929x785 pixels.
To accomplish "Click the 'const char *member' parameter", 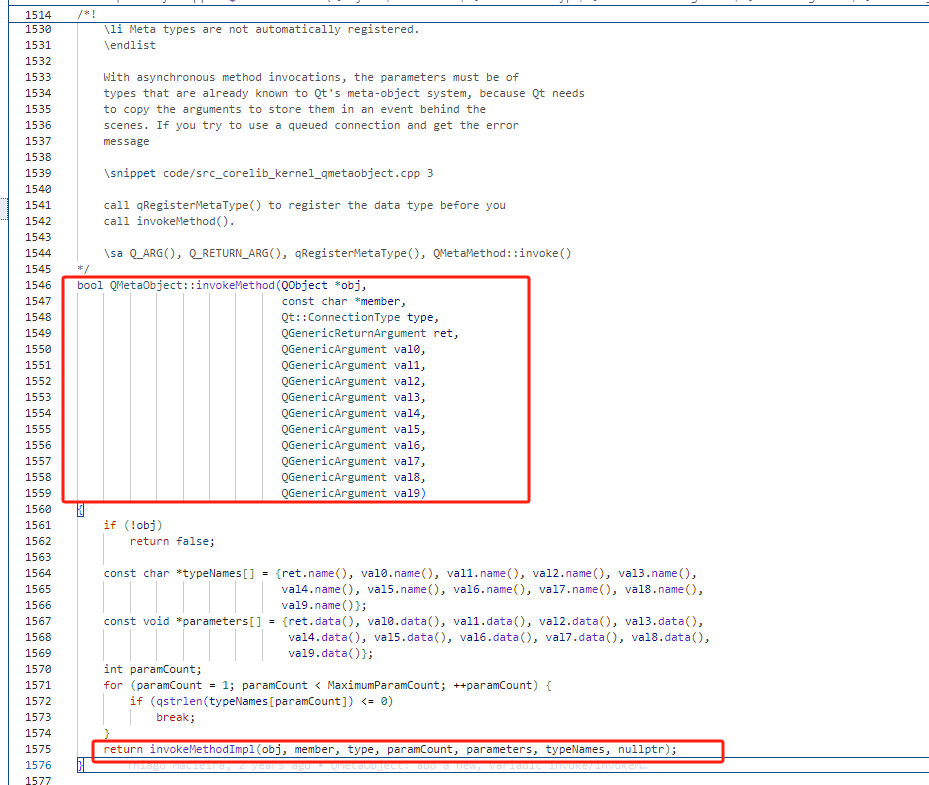I will [x=341, y=301].
